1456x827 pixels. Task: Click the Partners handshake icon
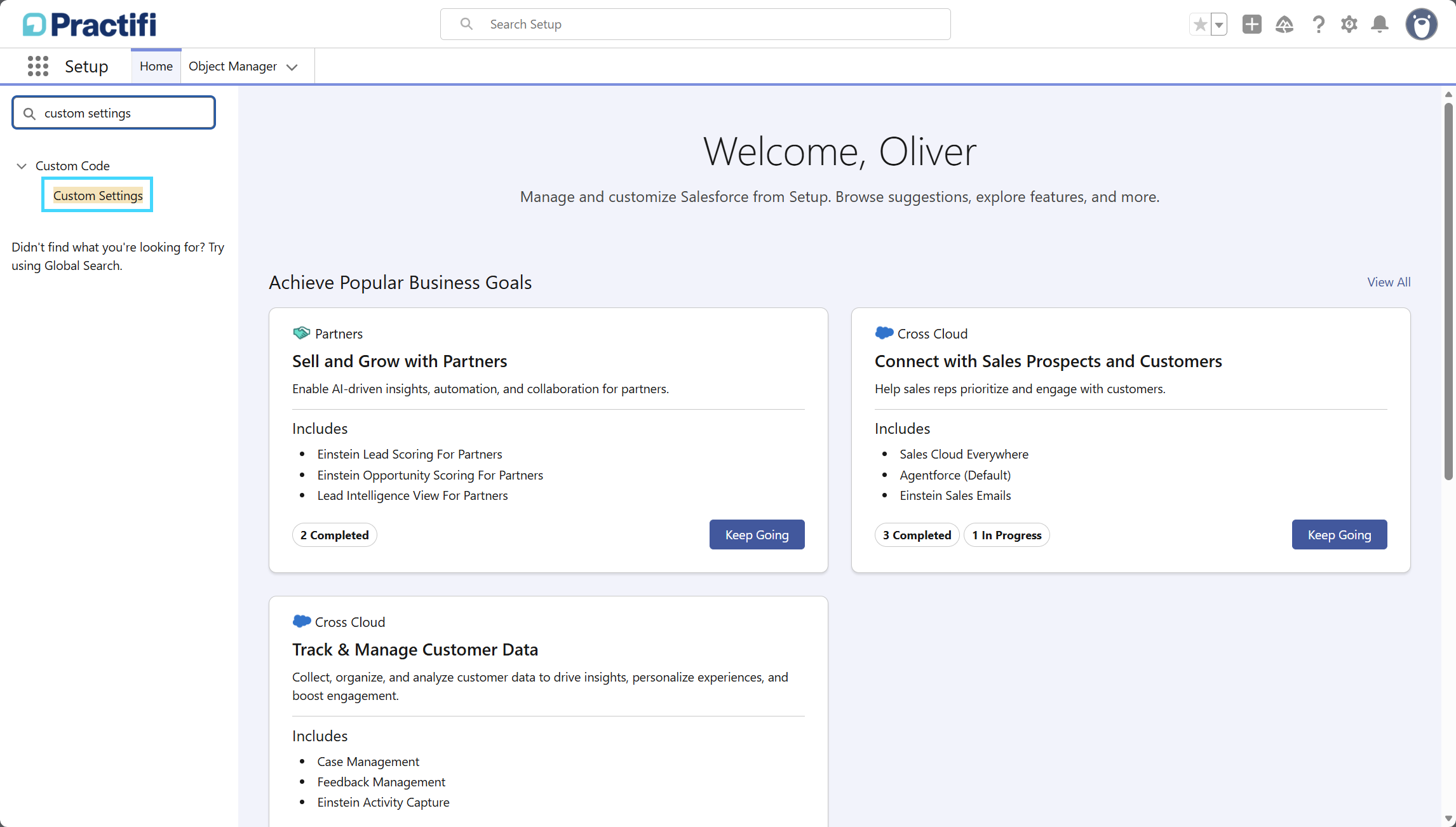click(x=301, y=333)
